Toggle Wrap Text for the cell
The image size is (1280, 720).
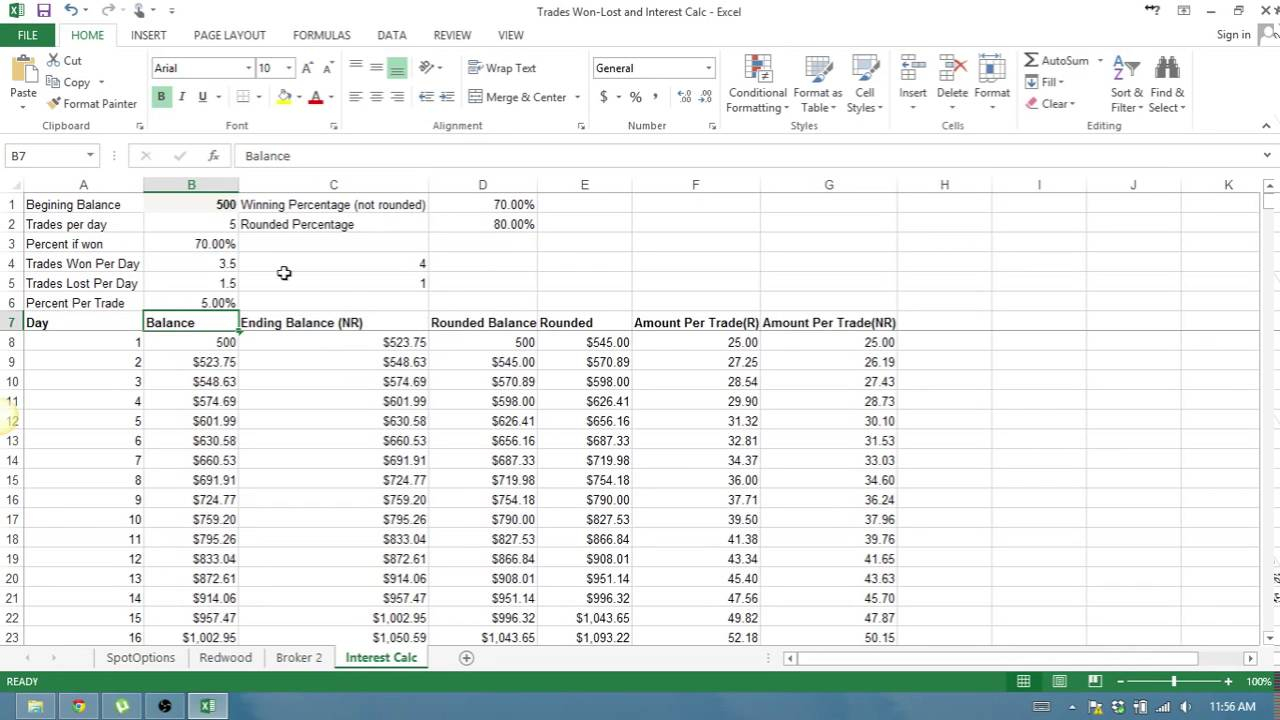click(502, 68)
